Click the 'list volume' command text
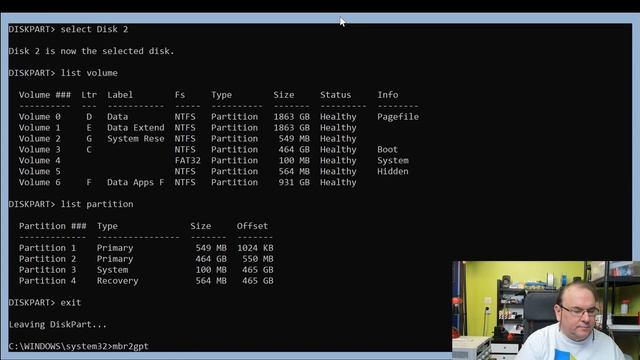 89,73
